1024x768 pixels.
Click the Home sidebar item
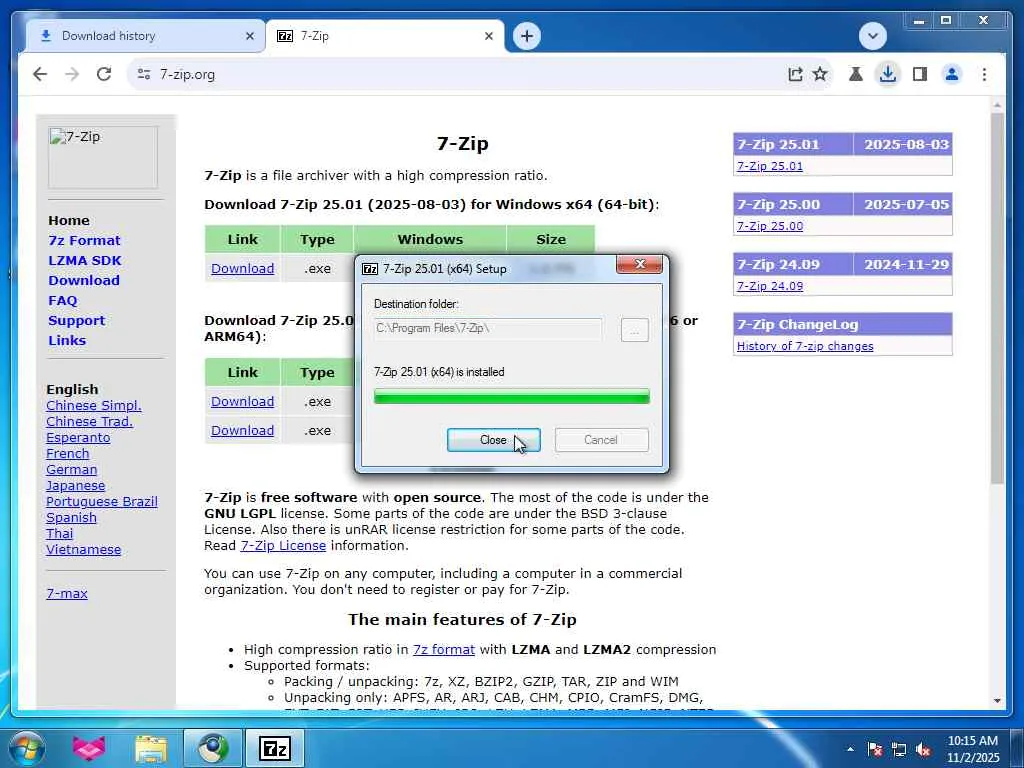(69, 221)
